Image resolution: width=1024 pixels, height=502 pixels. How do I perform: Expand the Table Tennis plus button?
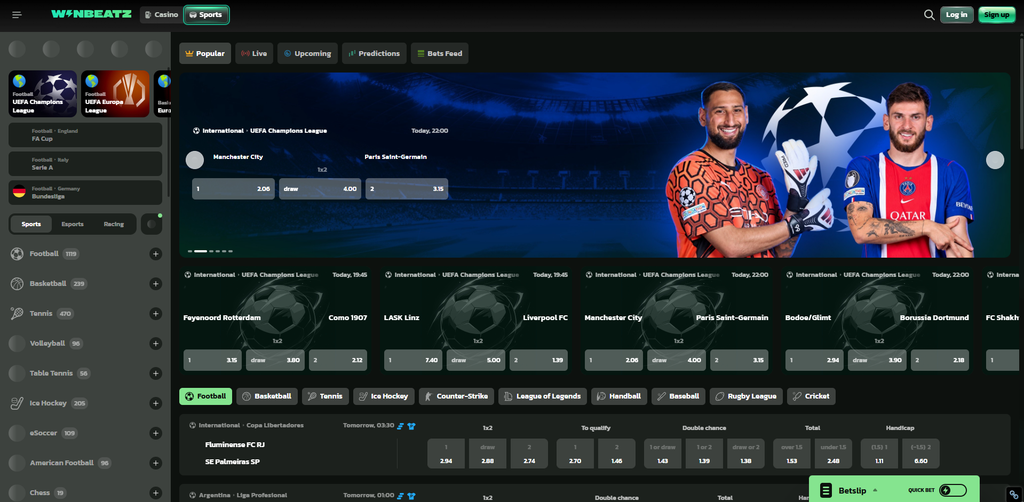(155, 373)
